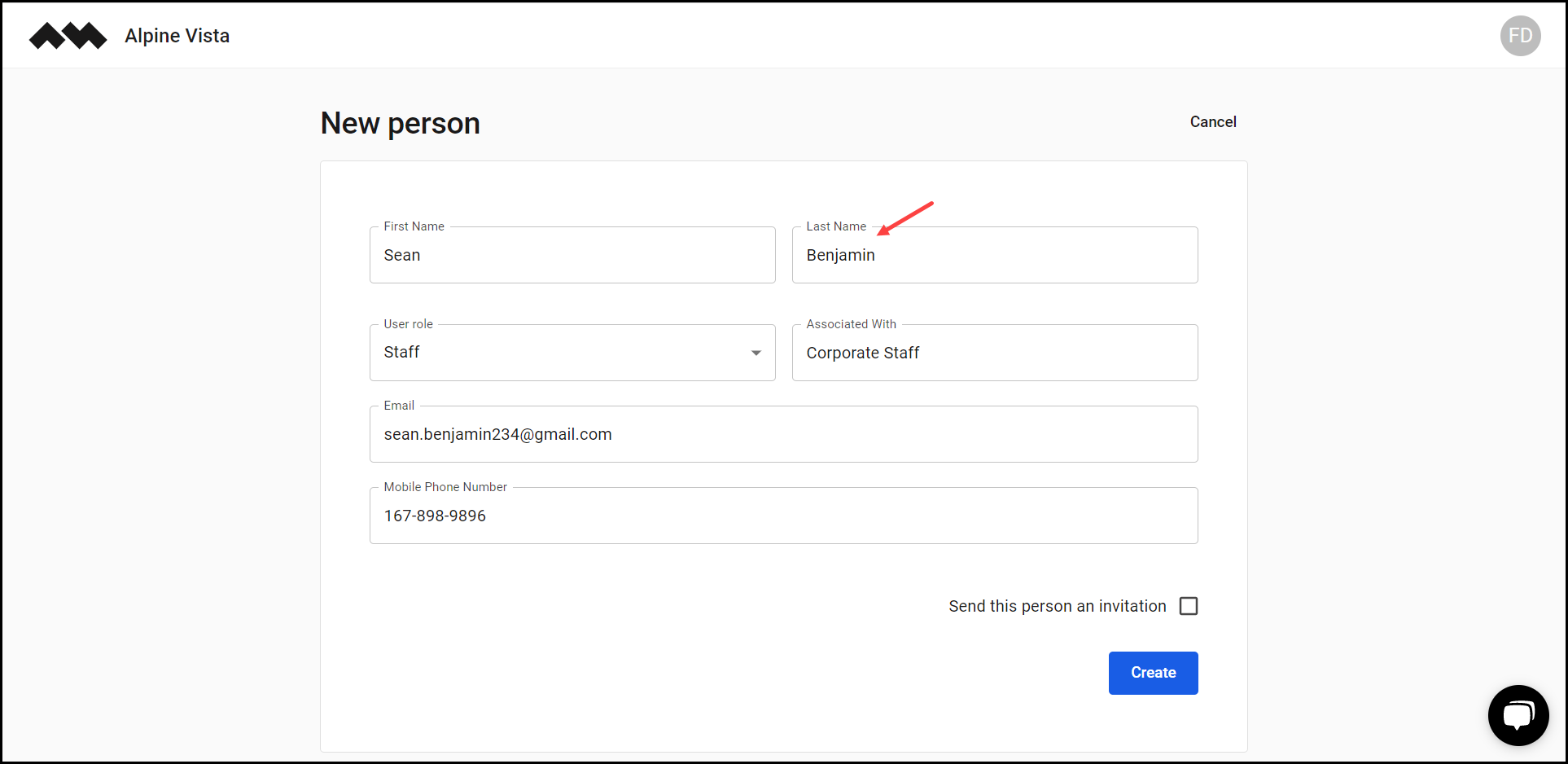Click the Mobile Phone Number field
The image size is (1568, 764).
tap(783, 515)
